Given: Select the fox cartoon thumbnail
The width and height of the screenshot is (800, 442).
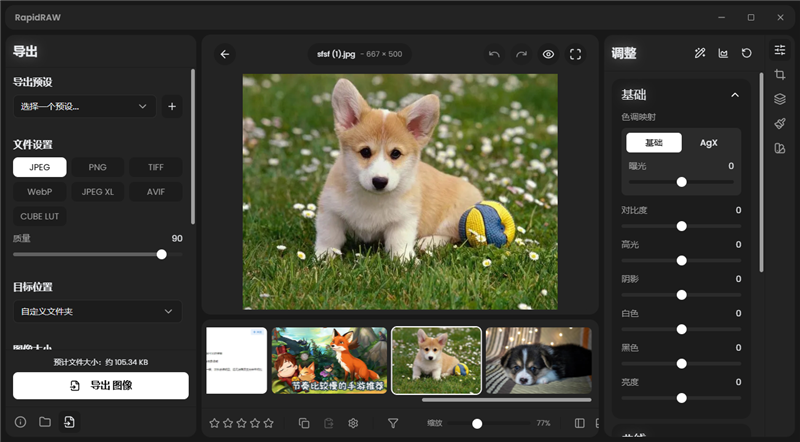Looking at the screenshot, I should point(330,360).
